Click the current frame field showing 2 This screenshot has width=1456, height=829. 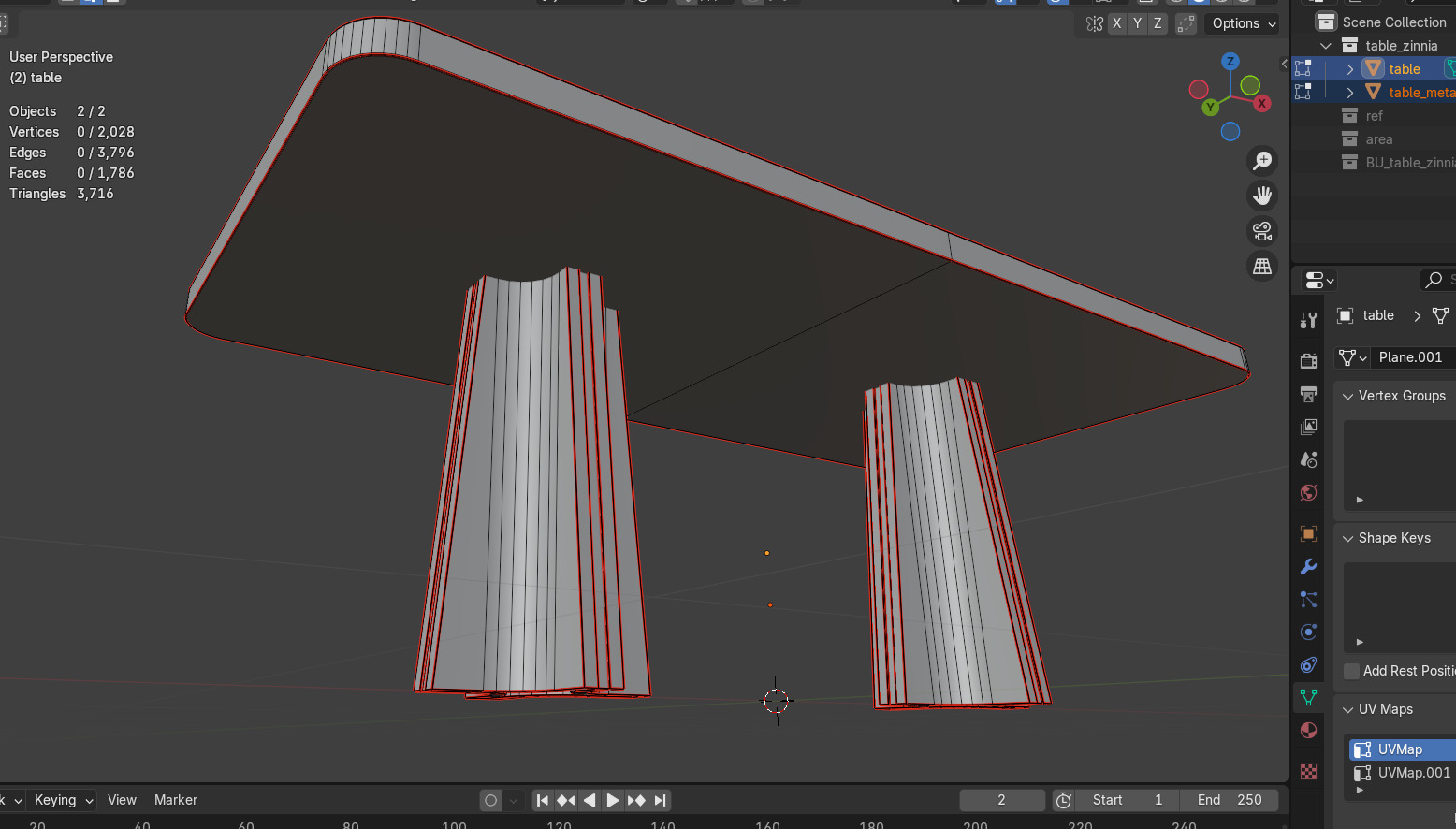tap(1002, 800)
